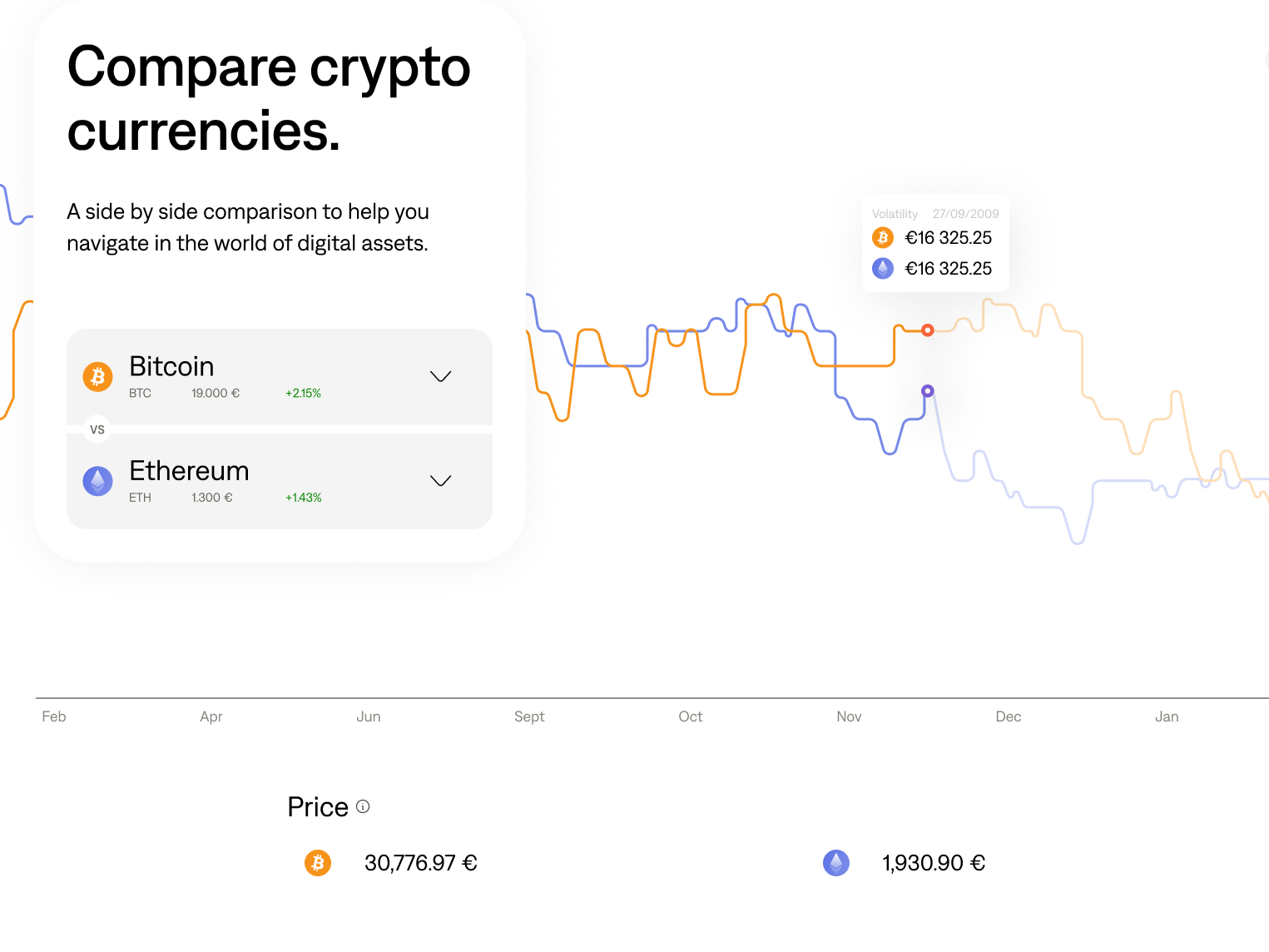Click the Bitcoin icon in the Price row
The image size is (1269, 952).
[x=317, y=863]
